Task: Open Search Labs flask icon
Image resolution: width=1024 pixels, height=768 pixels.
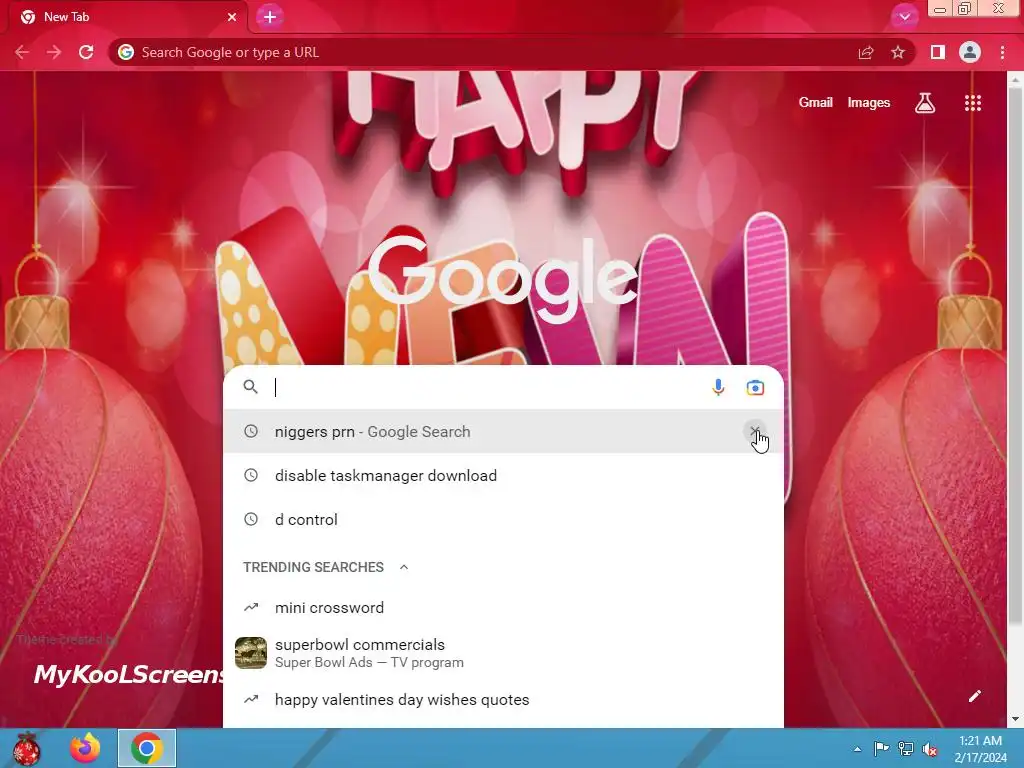Action: click(x=925, y=103)
